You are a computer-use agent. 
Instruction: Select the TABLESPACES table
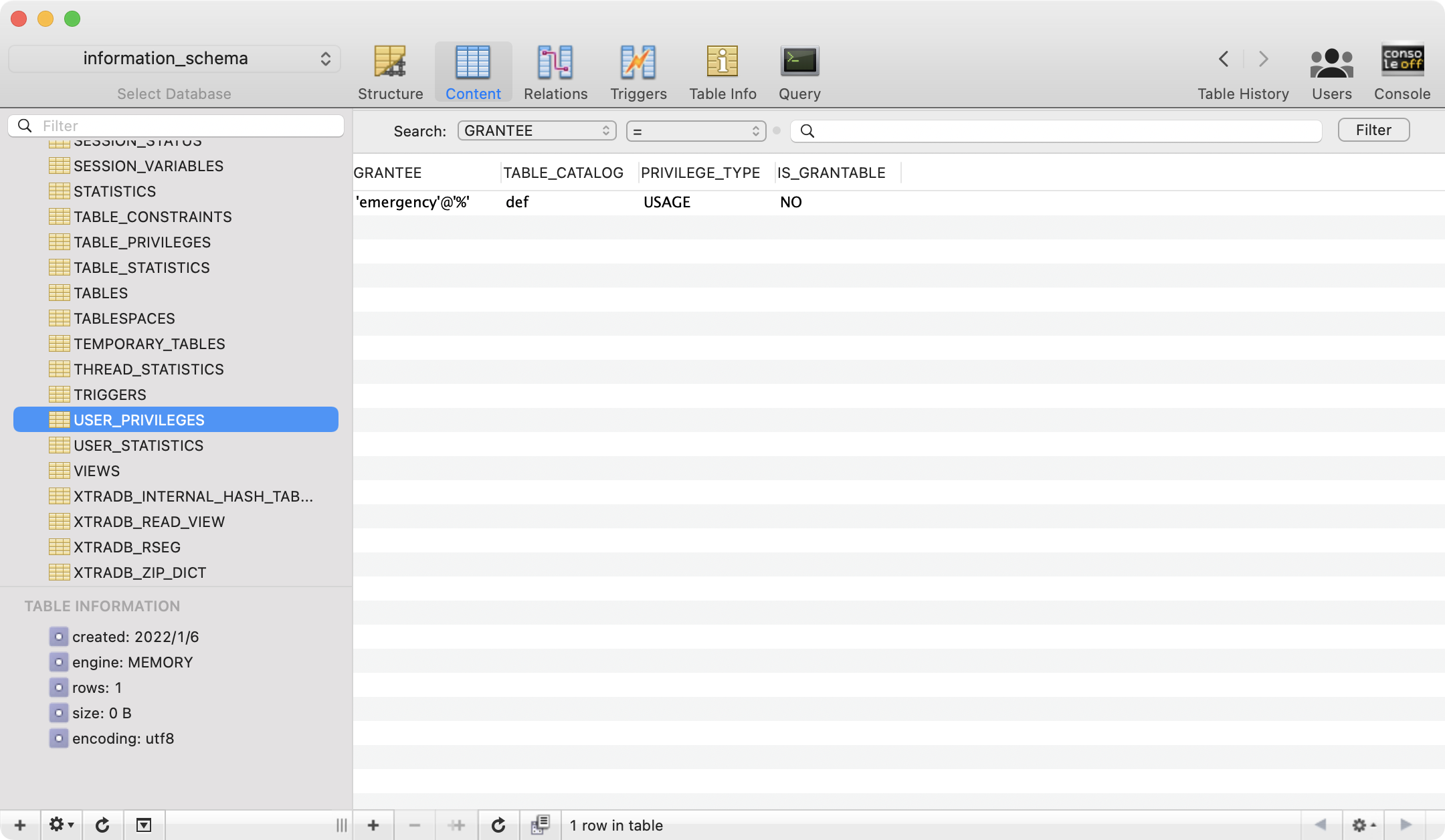(x=176, y=318)
